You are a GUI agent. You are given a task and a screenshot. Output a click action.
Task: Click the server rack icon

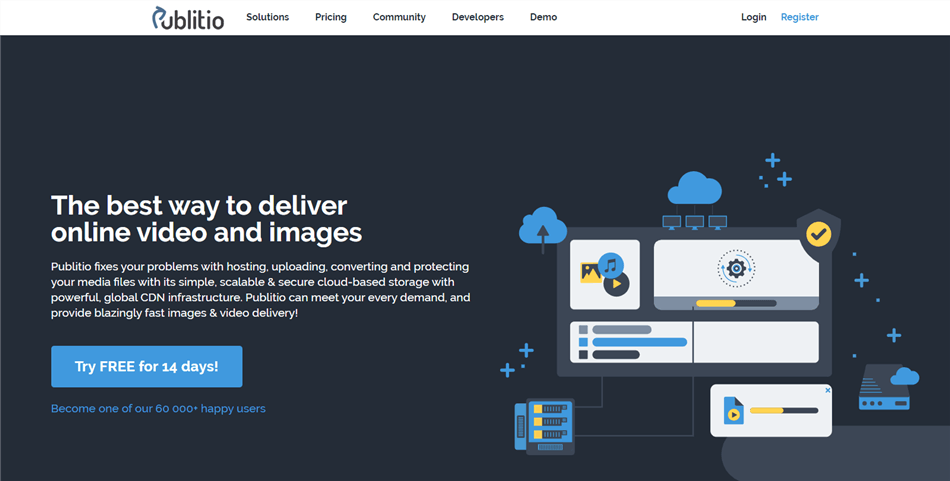544,426
